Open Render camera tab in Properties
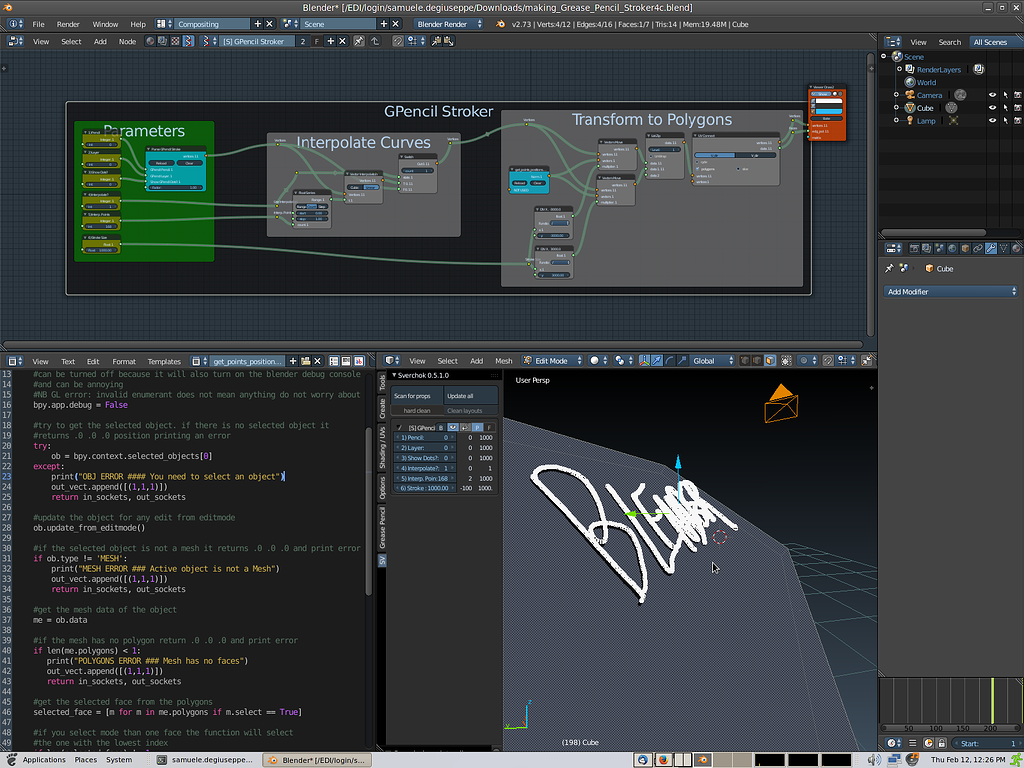Image resolution: width=1024 pixels, height=768 pixels. 914,249
